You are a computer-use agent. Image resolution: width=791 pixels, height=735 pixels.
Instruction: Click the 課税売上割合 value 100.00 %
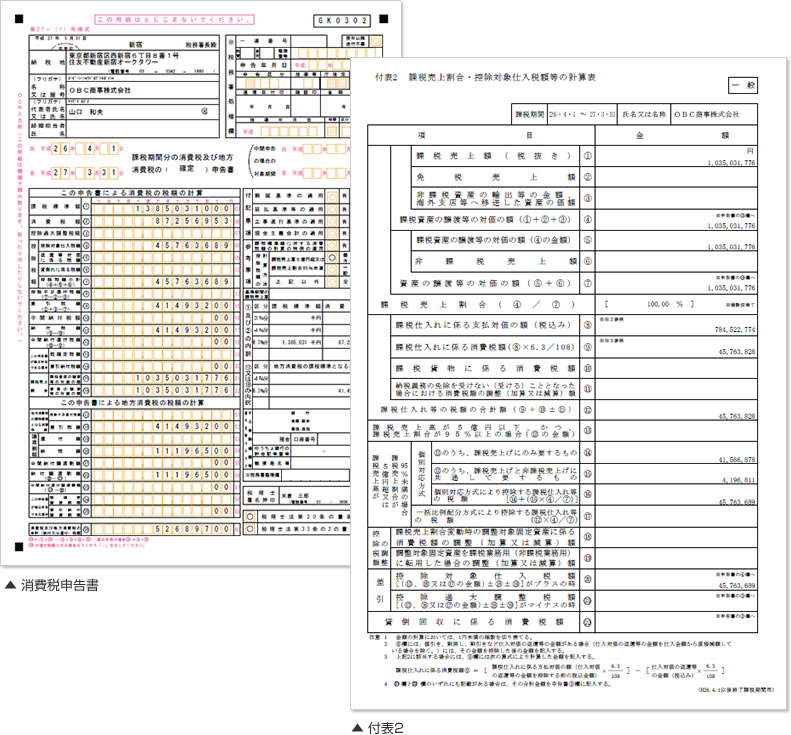(x=664, y=304)
